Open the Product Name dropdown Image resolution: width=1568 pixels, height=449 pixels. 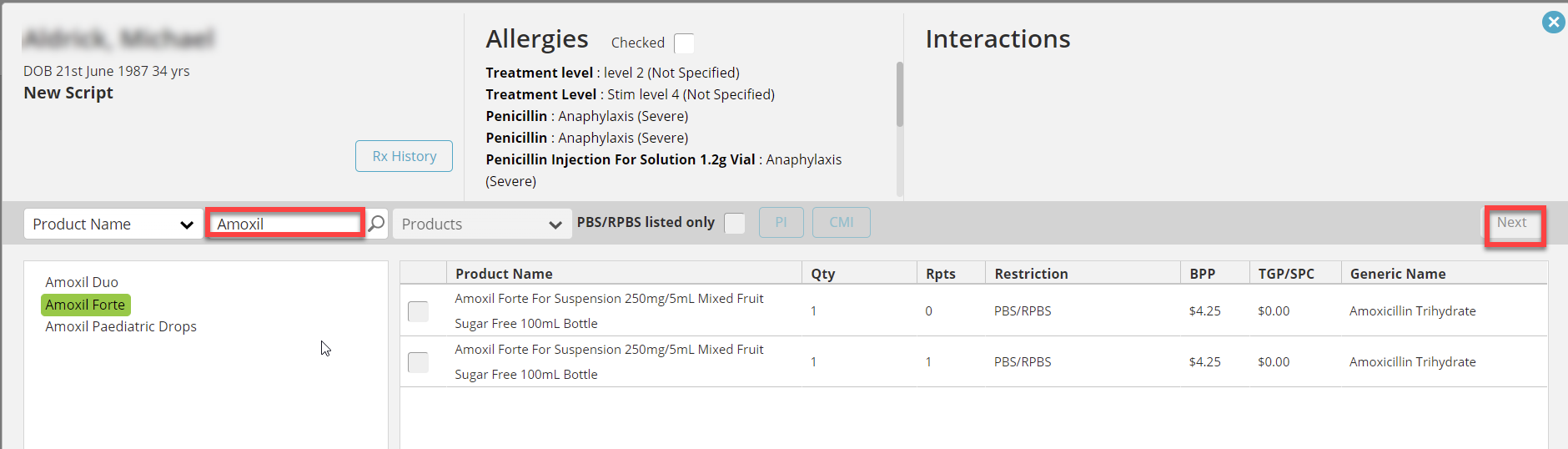(x=113, y=224)
